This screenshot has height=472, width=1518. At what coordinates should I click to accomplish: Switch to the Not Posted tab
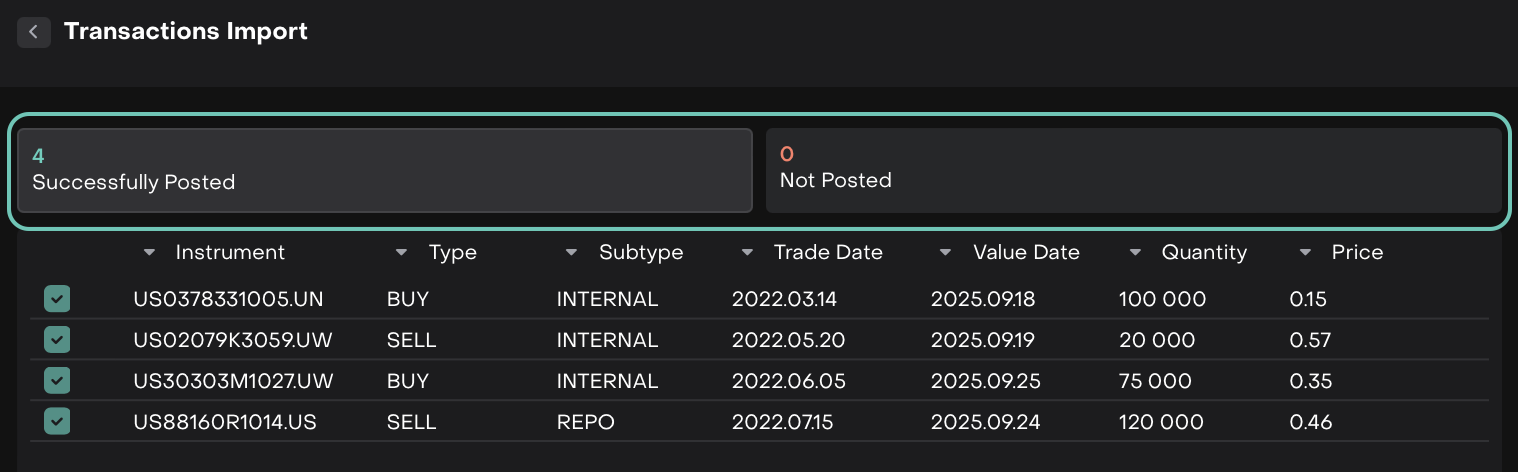(1133, 170)
